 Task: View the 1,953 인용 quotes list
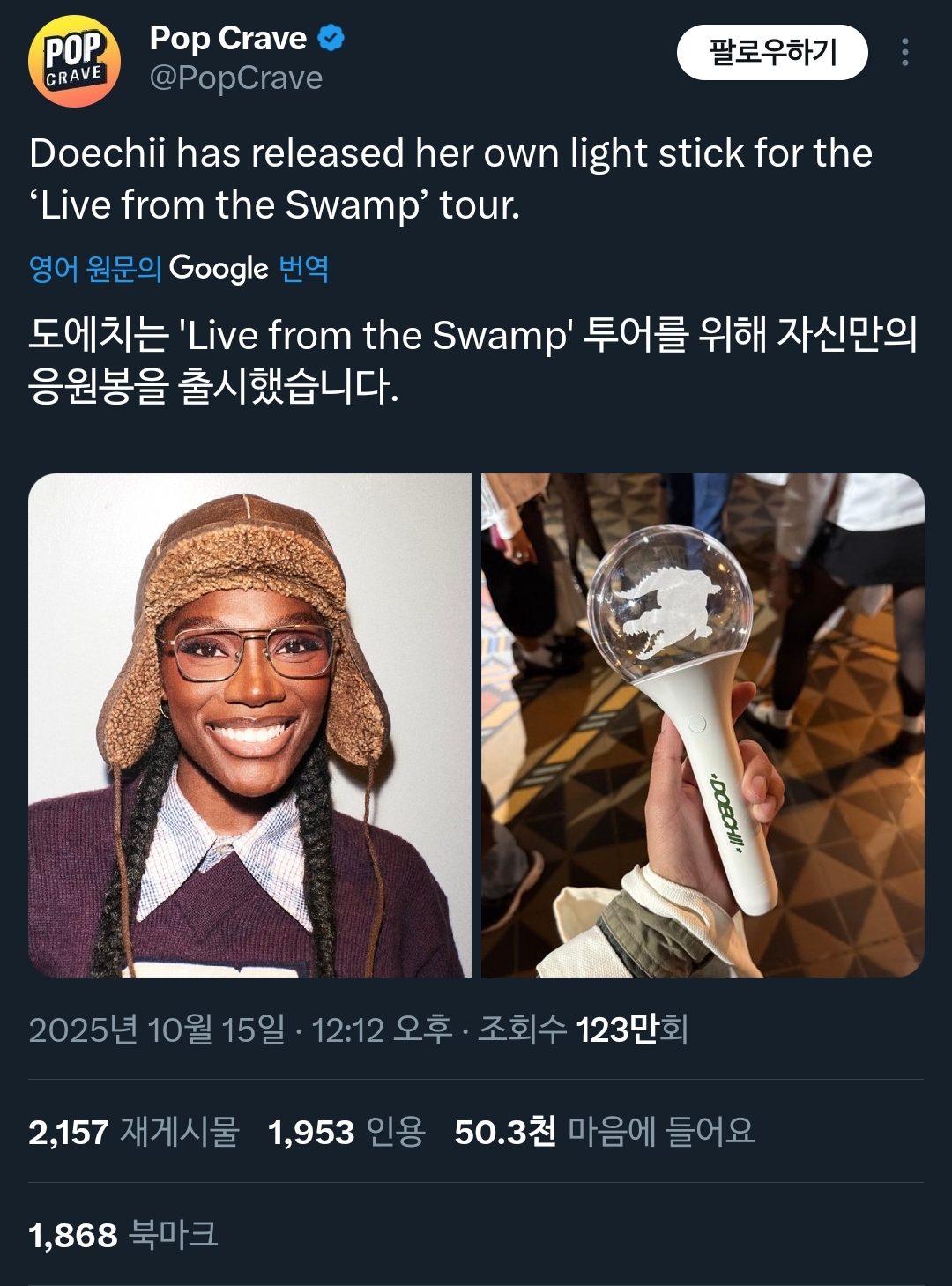346,1132
